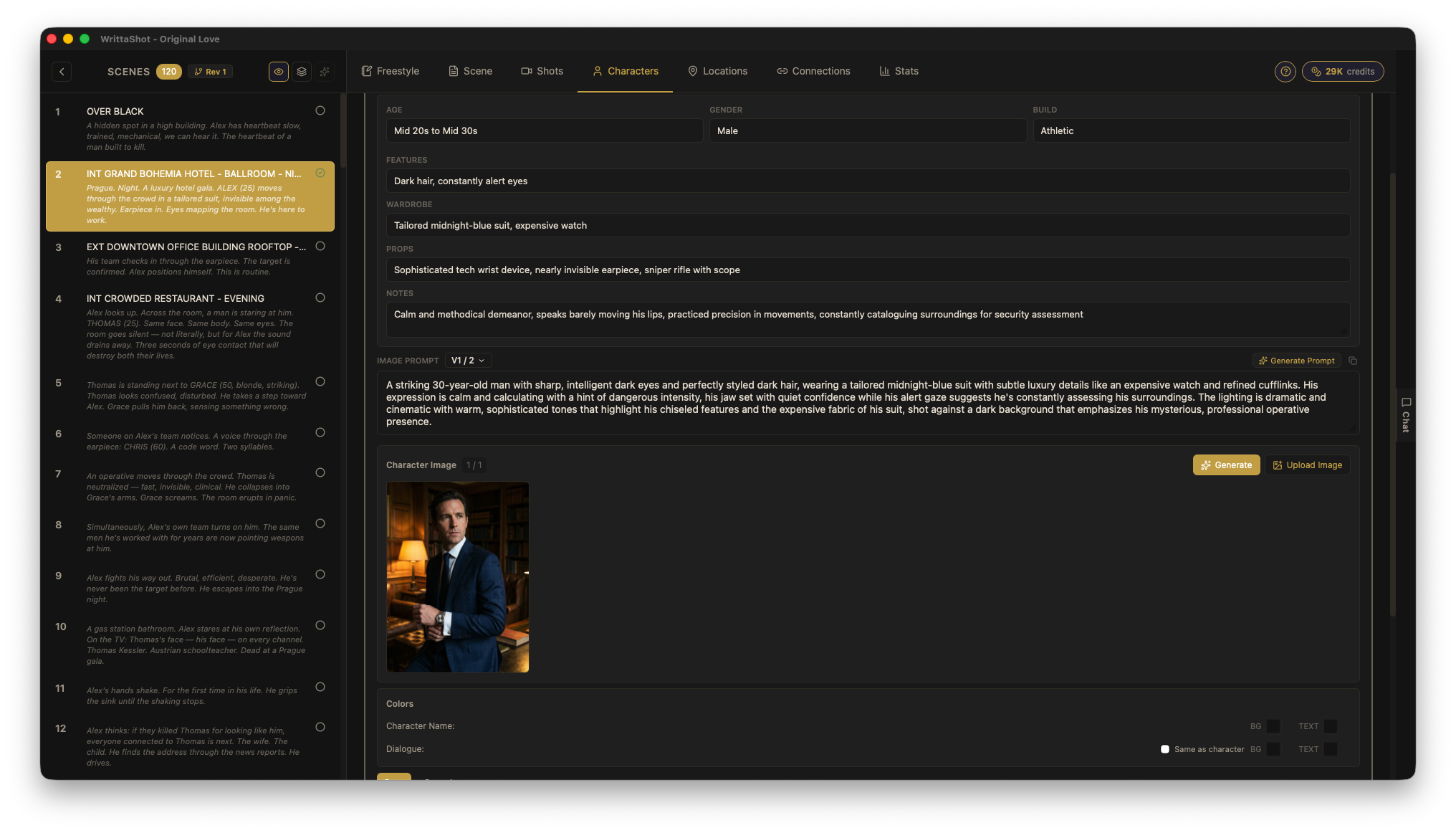Mark scene 4 INT CROWDED RESTAURANT as complete

(320, 297)
